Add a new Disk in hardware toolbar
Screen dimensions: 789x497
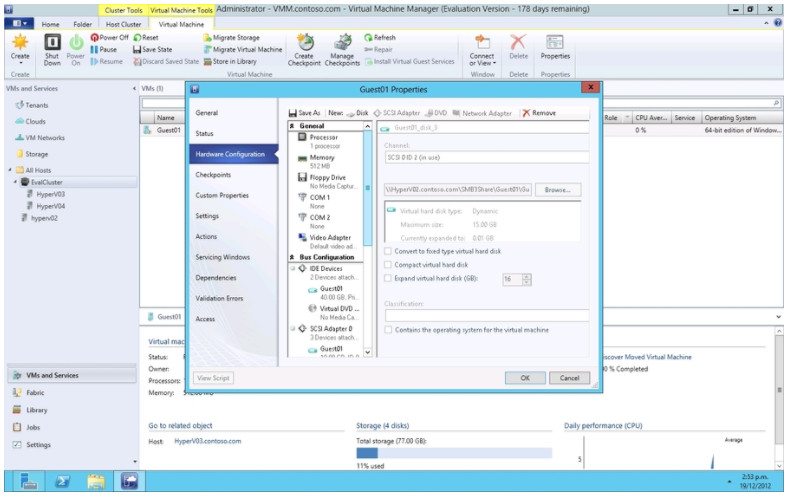[x=357, y=113]
